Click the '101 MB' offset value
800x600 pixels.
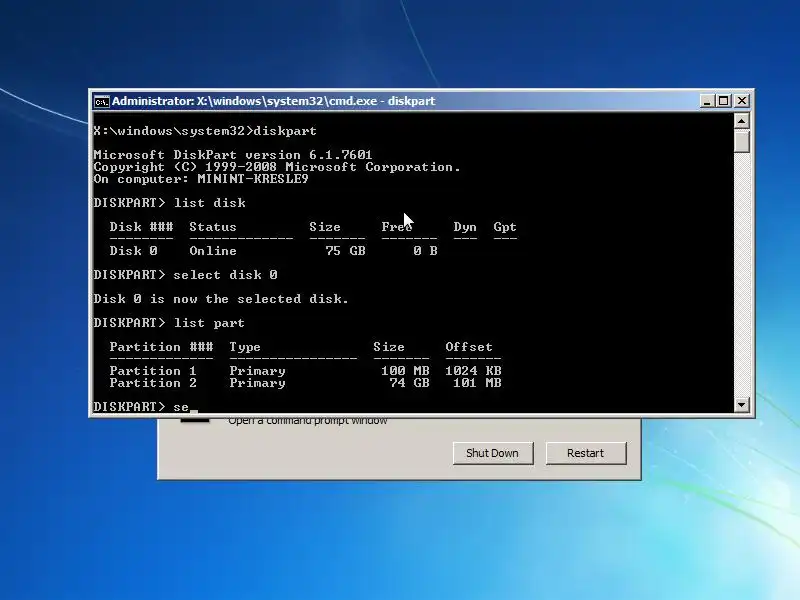click(x=477, y=383)
